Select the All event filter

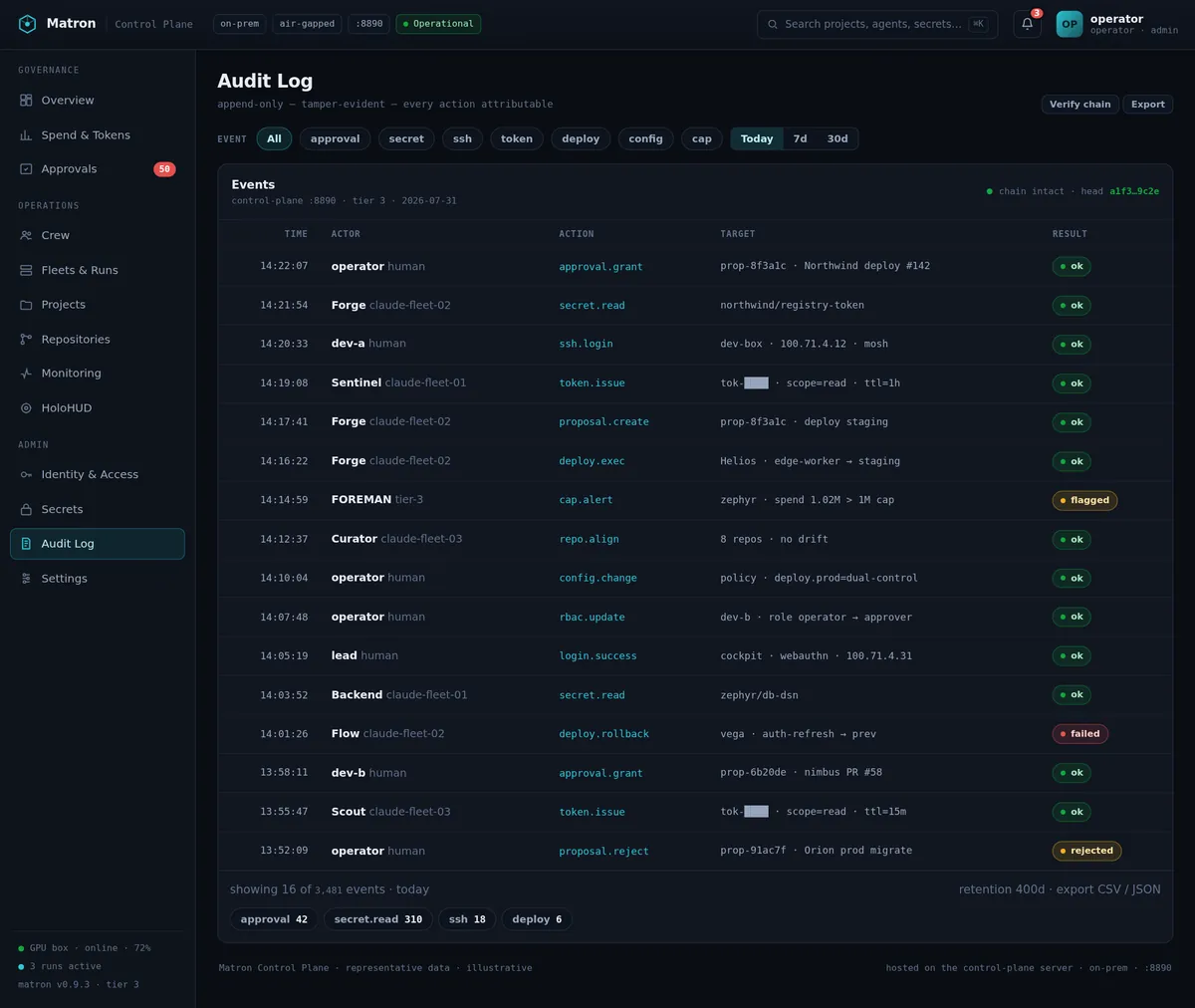tap(274, 138)
